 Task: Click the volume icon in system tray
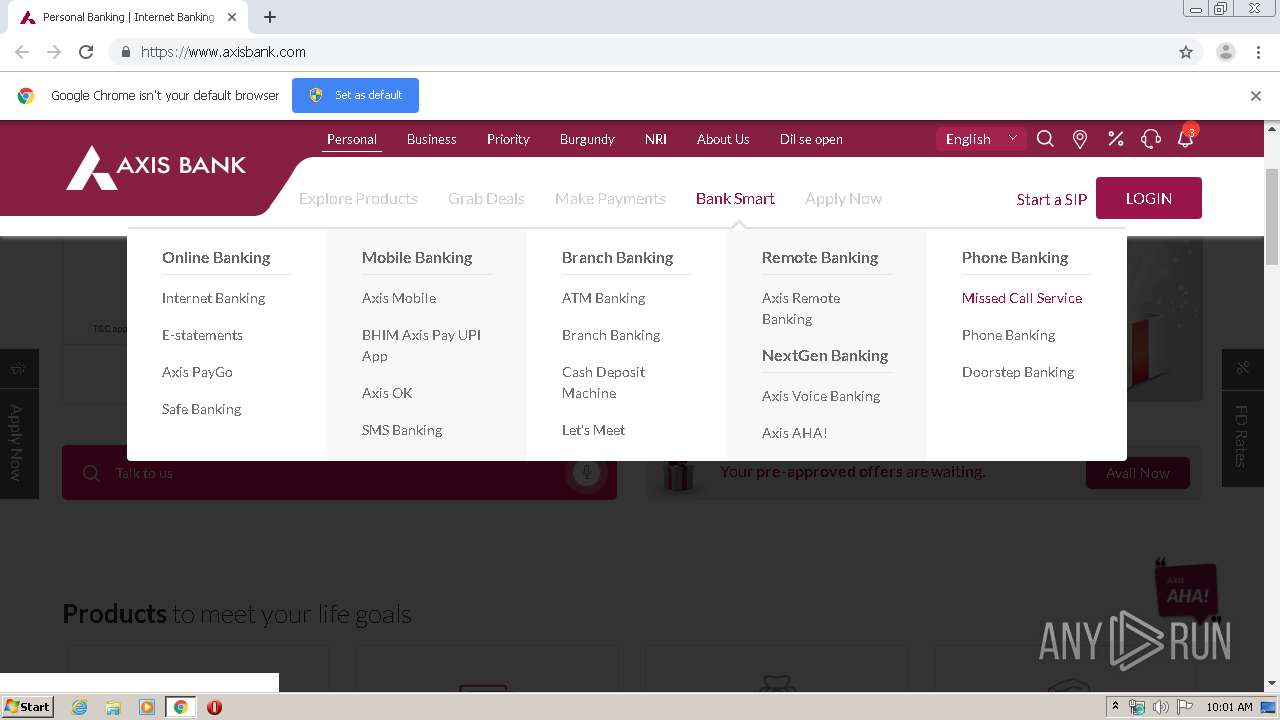tap(1161, 707)
